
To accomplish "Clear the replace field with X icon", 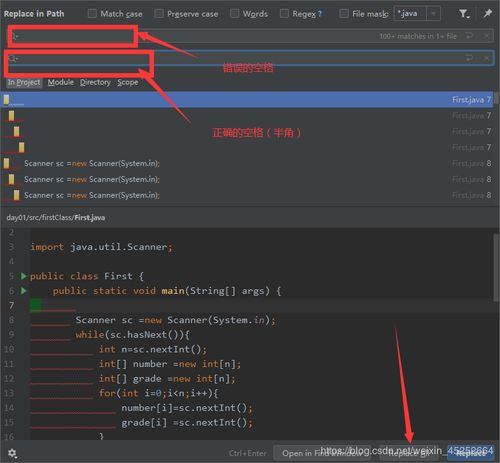I will click(x=487, y=58).
